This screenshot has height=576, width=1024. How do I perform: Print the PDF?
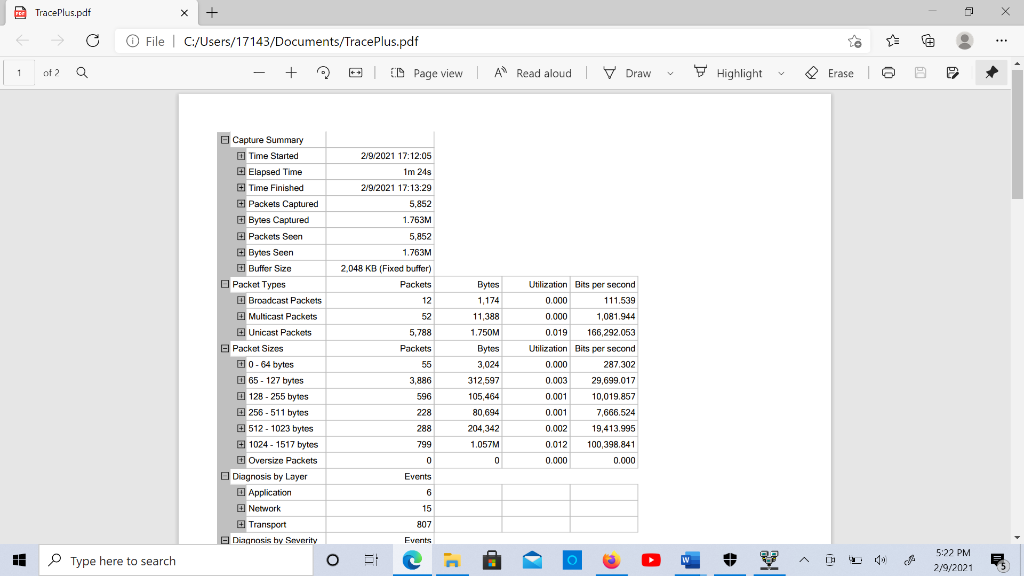(x=888, y=72)
